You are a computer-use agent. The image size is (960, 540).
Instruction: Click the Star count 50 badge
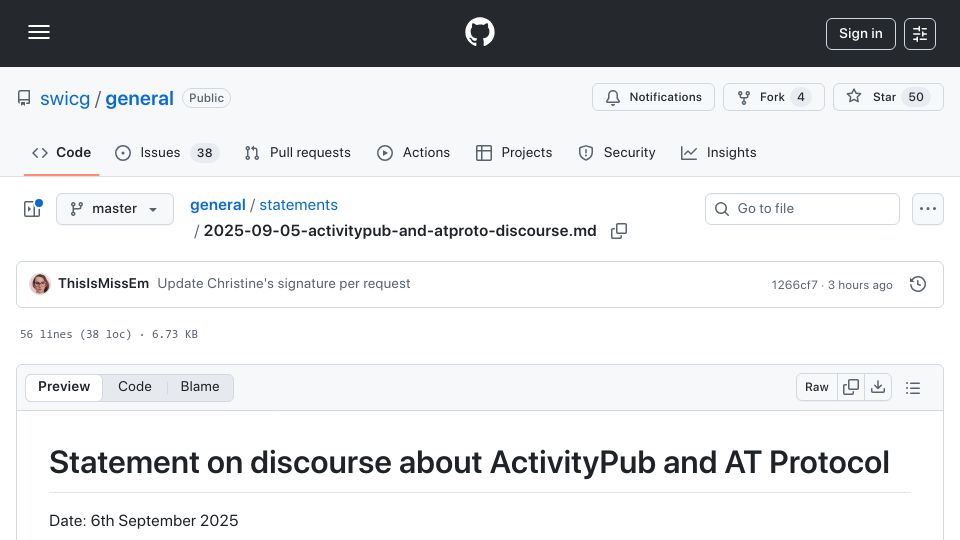(x=916, y=97)
